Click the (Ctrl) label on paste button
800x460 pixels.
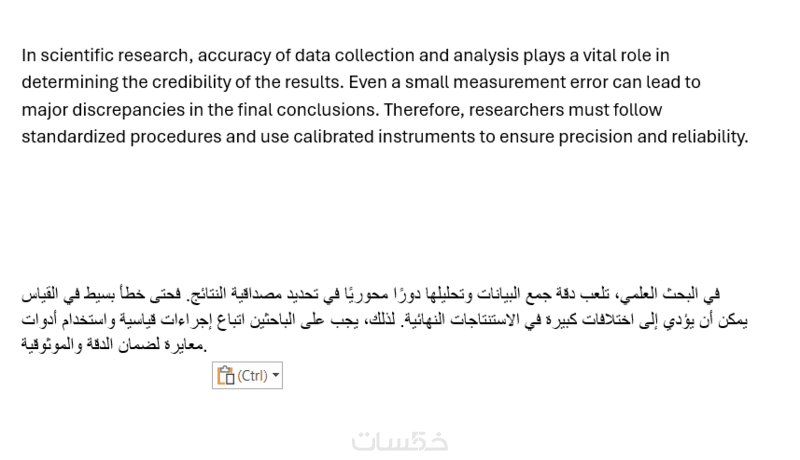point(252,376)
